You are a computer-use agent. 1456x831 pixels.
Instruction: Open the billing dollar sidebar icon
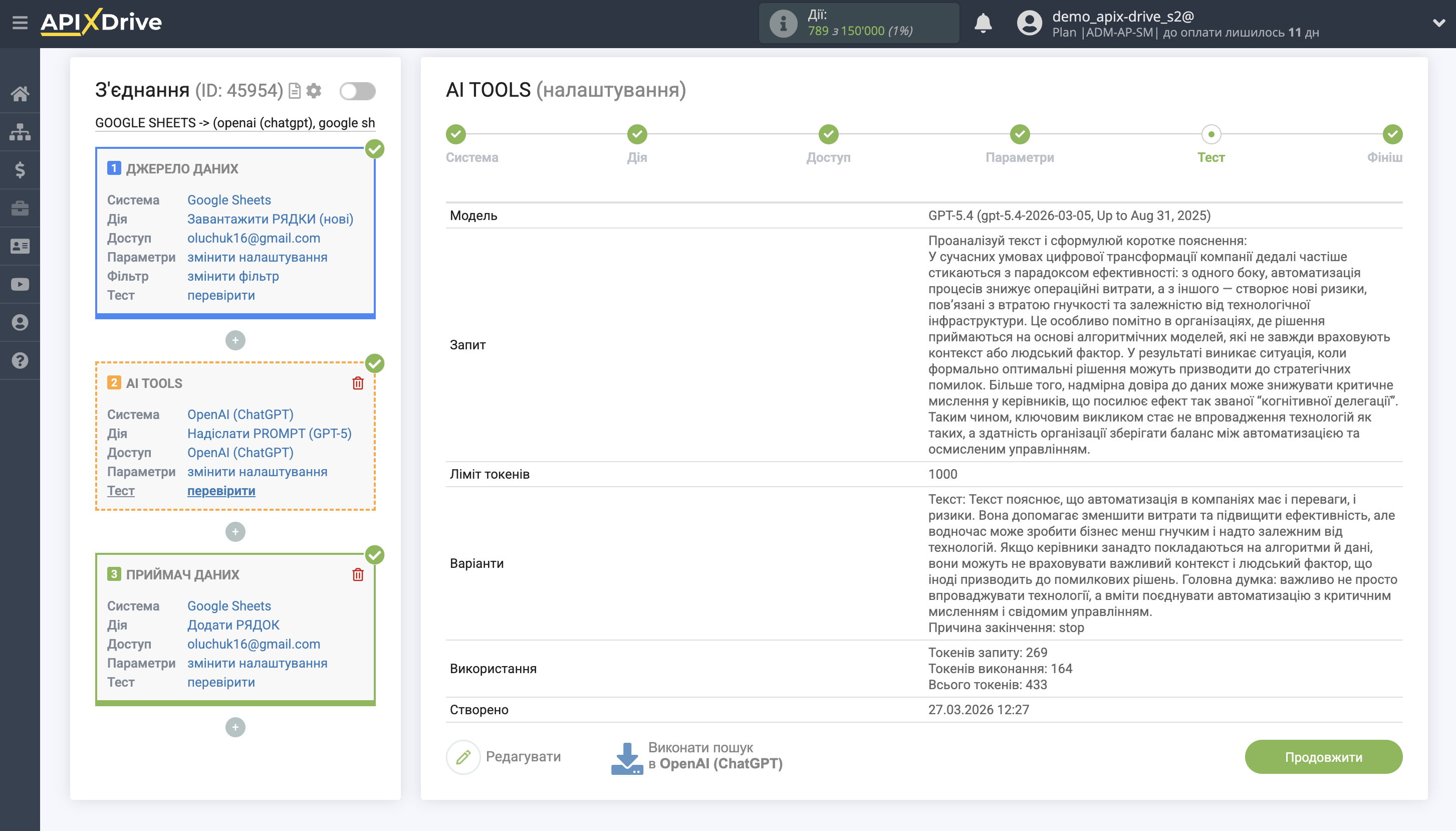tap(21, 169)
